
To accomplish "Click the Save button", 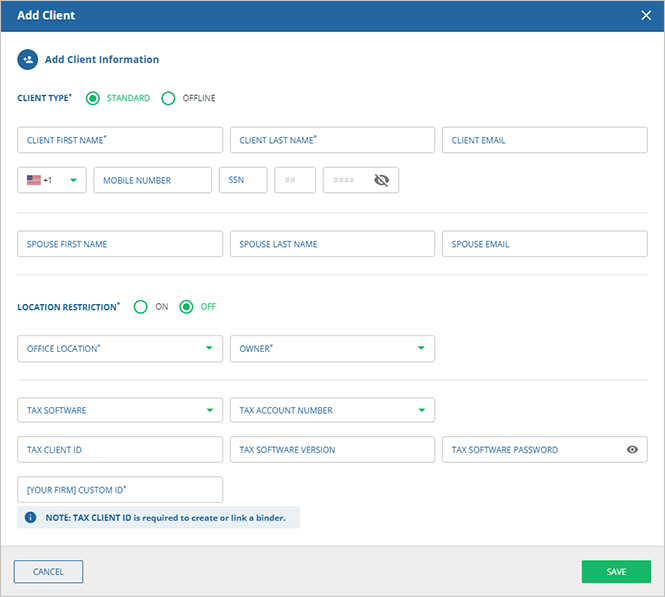I will pos(616,572).
